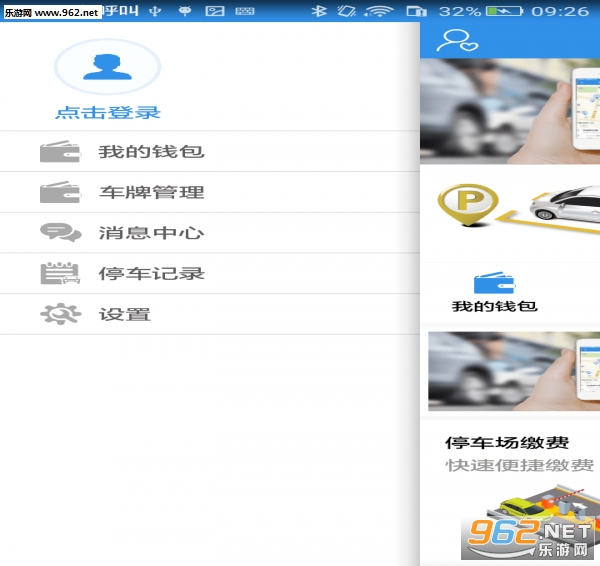
Task: Tap the gear icon for 设置
Action: [x=60, y=314]
